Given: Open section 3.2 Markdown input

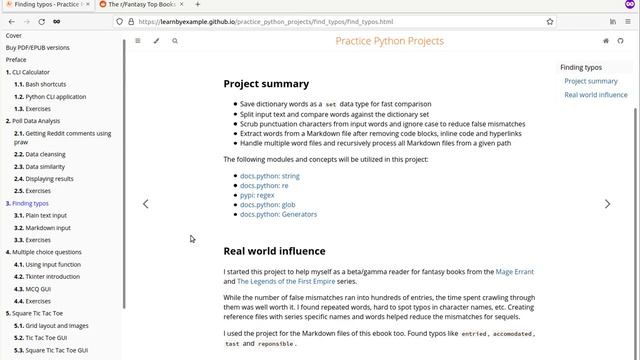Looking at the screenshot, I should click(x=42, y=228).
